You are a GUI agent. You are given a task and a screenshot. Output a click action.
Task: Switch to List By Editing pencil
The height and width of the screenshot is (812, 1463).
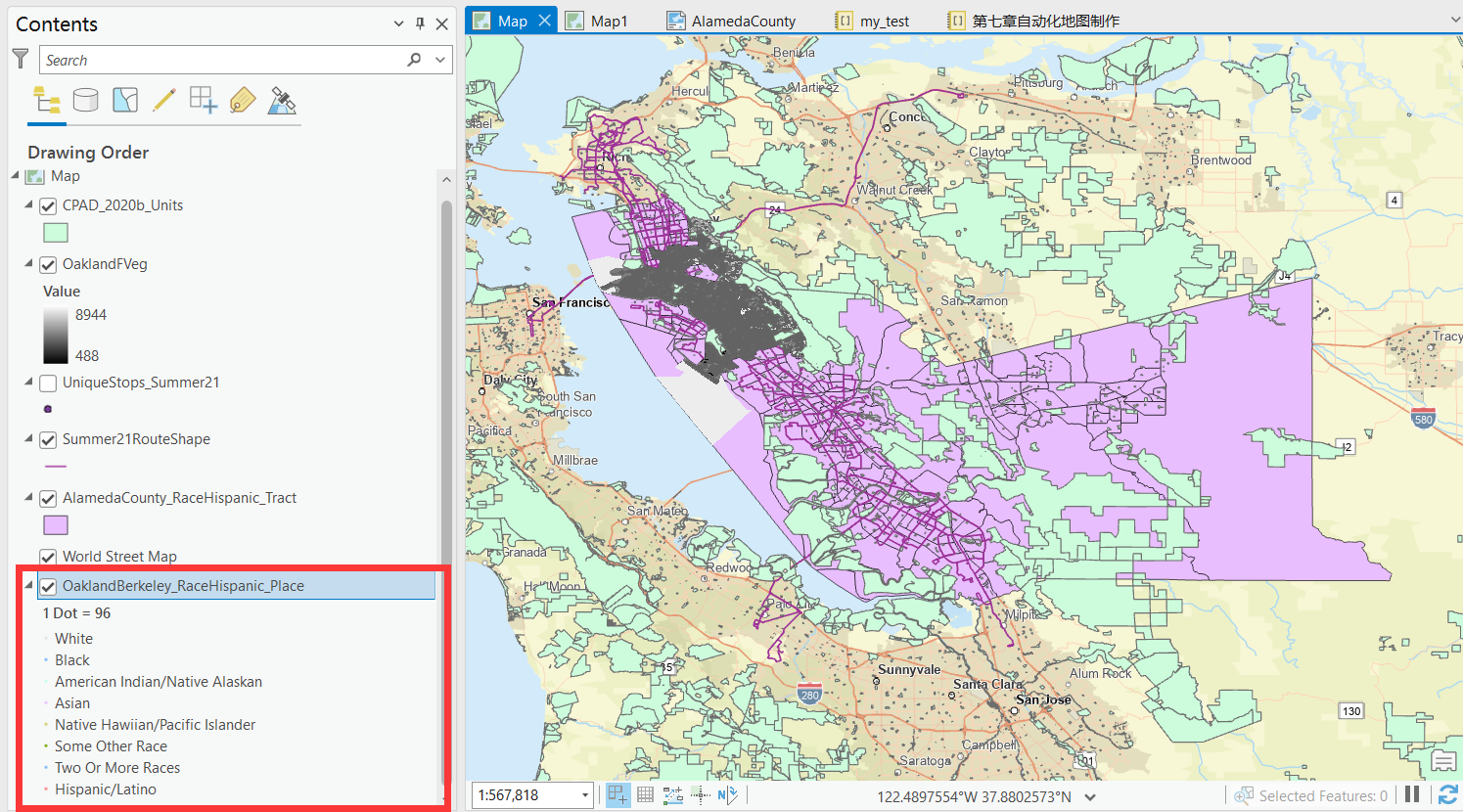coord(164,100)
